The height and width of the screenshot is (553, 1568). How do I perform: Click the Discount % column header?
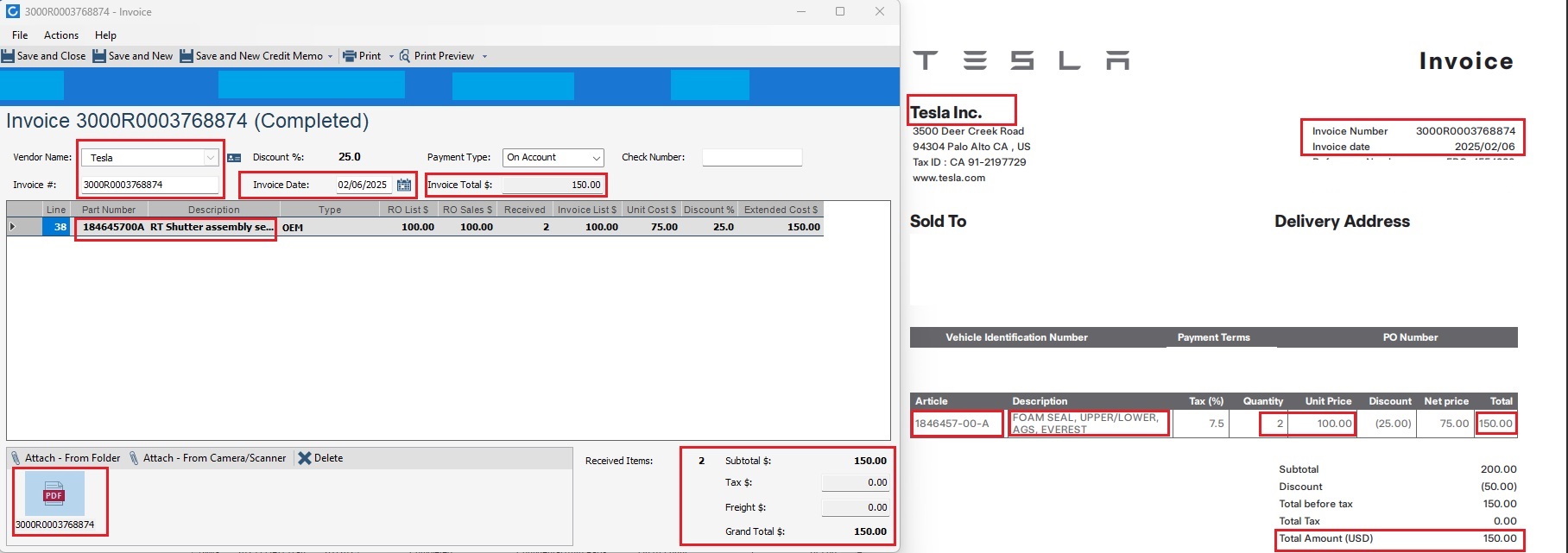(x=709, y=210)
